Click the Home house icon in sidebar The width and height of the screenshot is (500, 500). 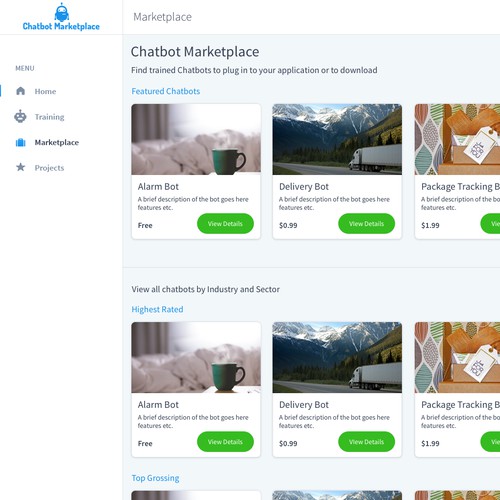coord(21,91)
